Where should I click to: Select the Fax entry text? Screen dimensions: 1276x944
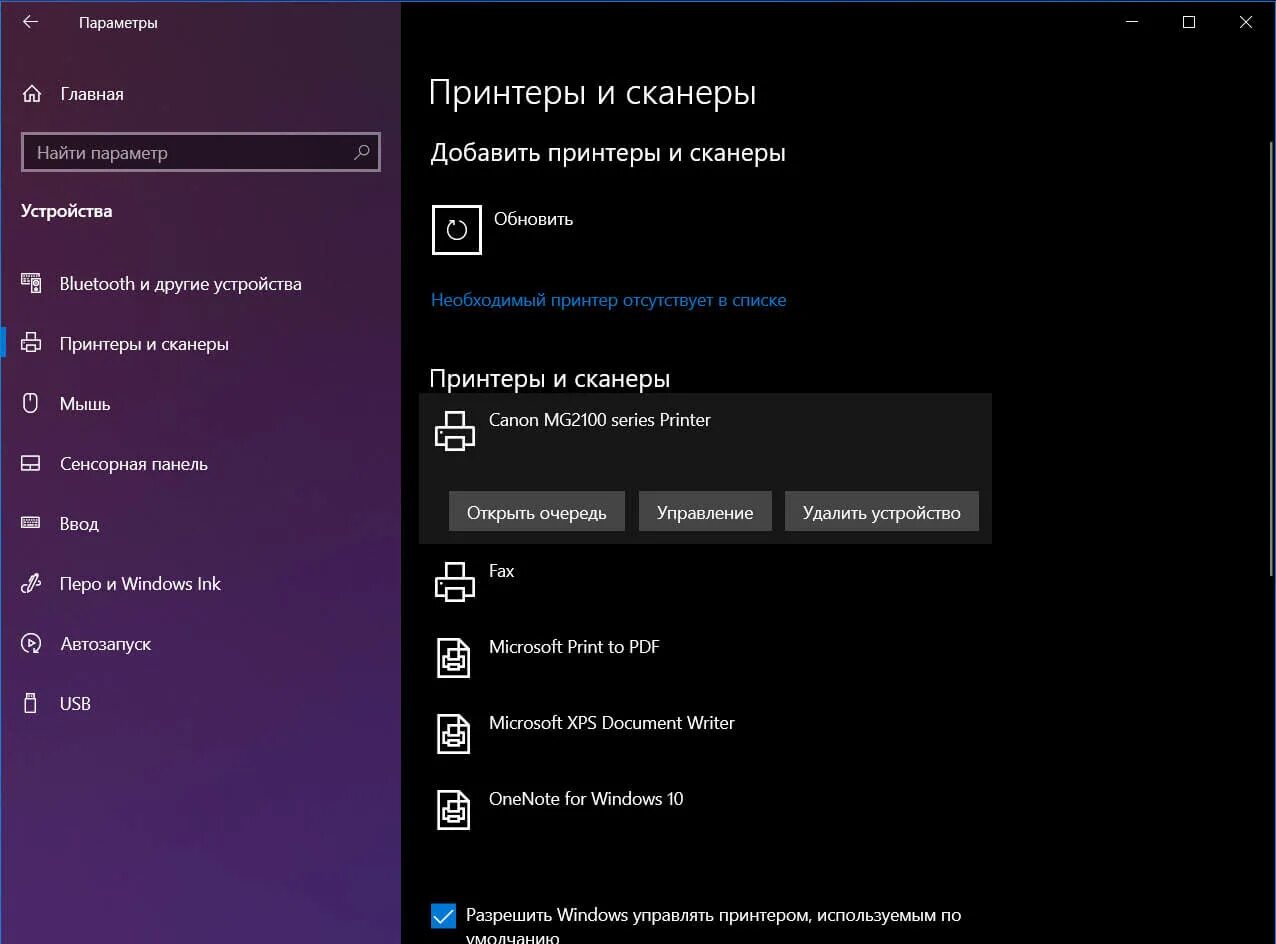click(501, 571)
